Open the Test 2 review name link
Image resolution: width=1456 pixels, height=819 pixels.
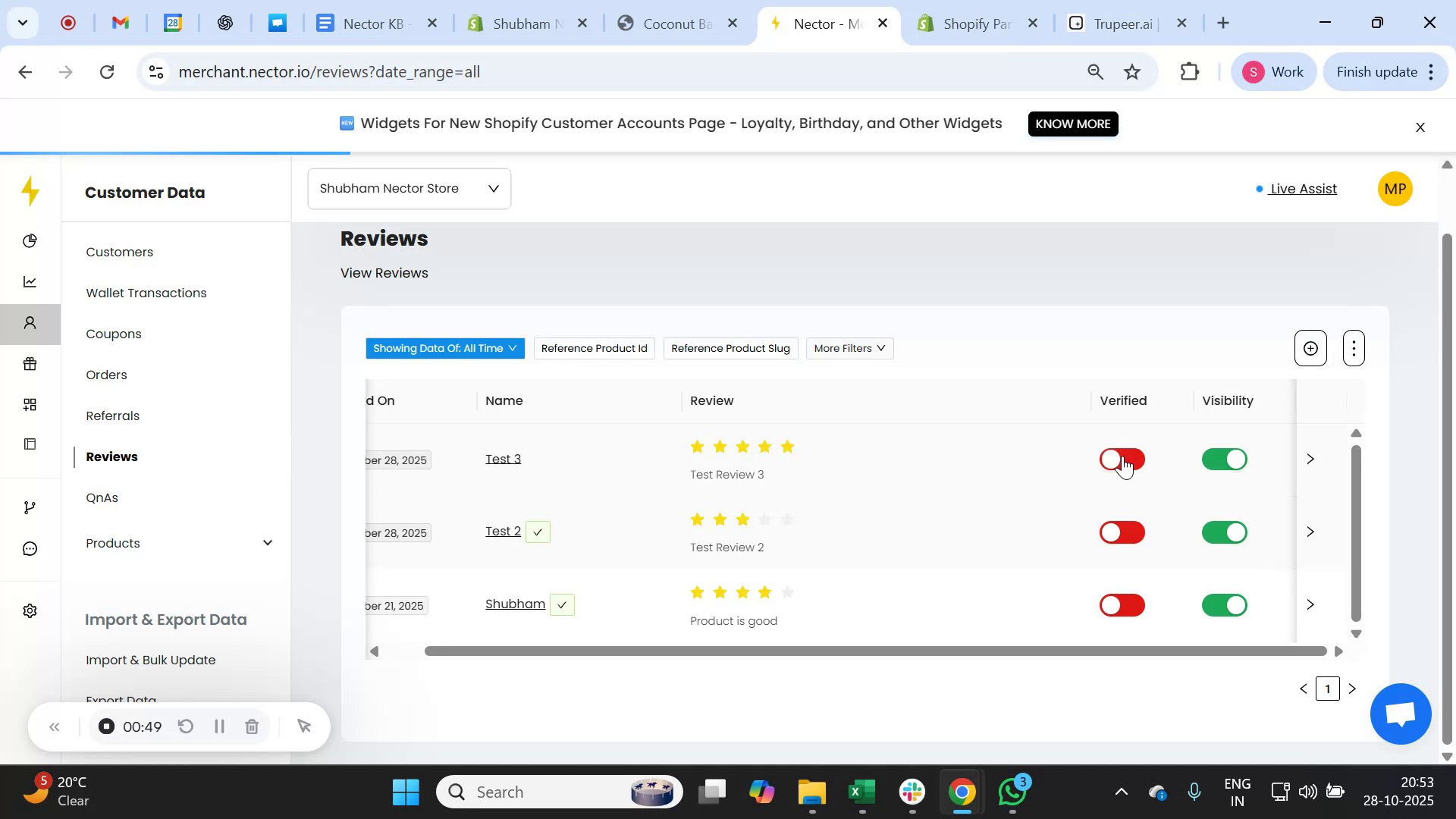[x=503, y=531]
